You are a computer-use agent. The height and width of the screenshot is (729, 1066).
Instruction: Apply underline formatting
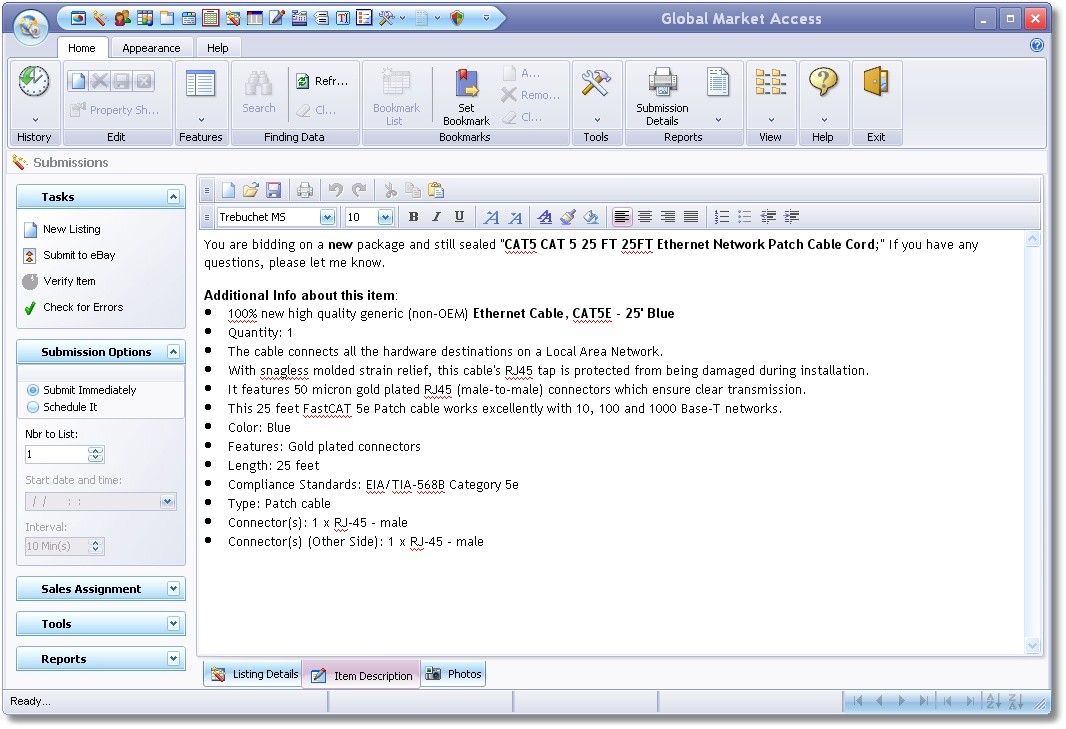(459, 217)
